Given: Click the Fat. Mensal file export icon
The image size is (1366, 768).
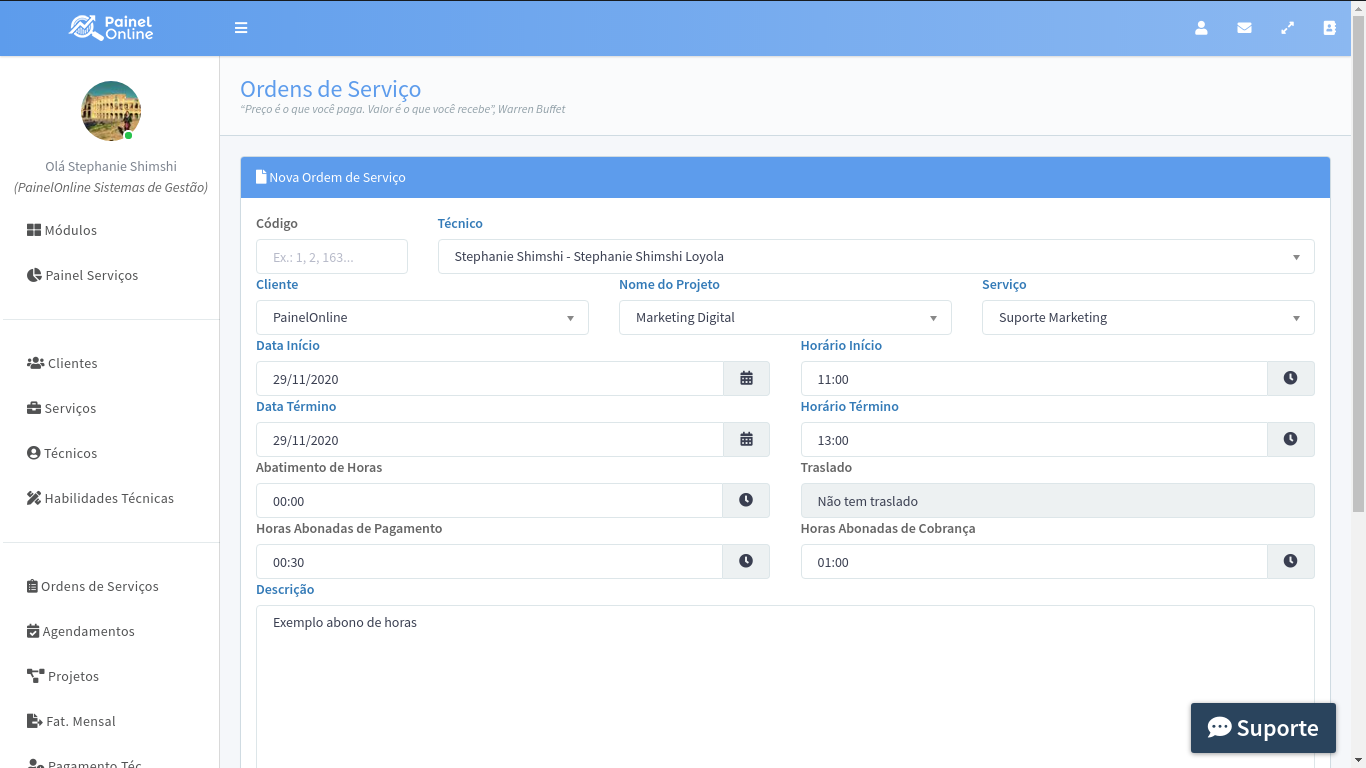Looking at the screenshot, I should [34, 721].
